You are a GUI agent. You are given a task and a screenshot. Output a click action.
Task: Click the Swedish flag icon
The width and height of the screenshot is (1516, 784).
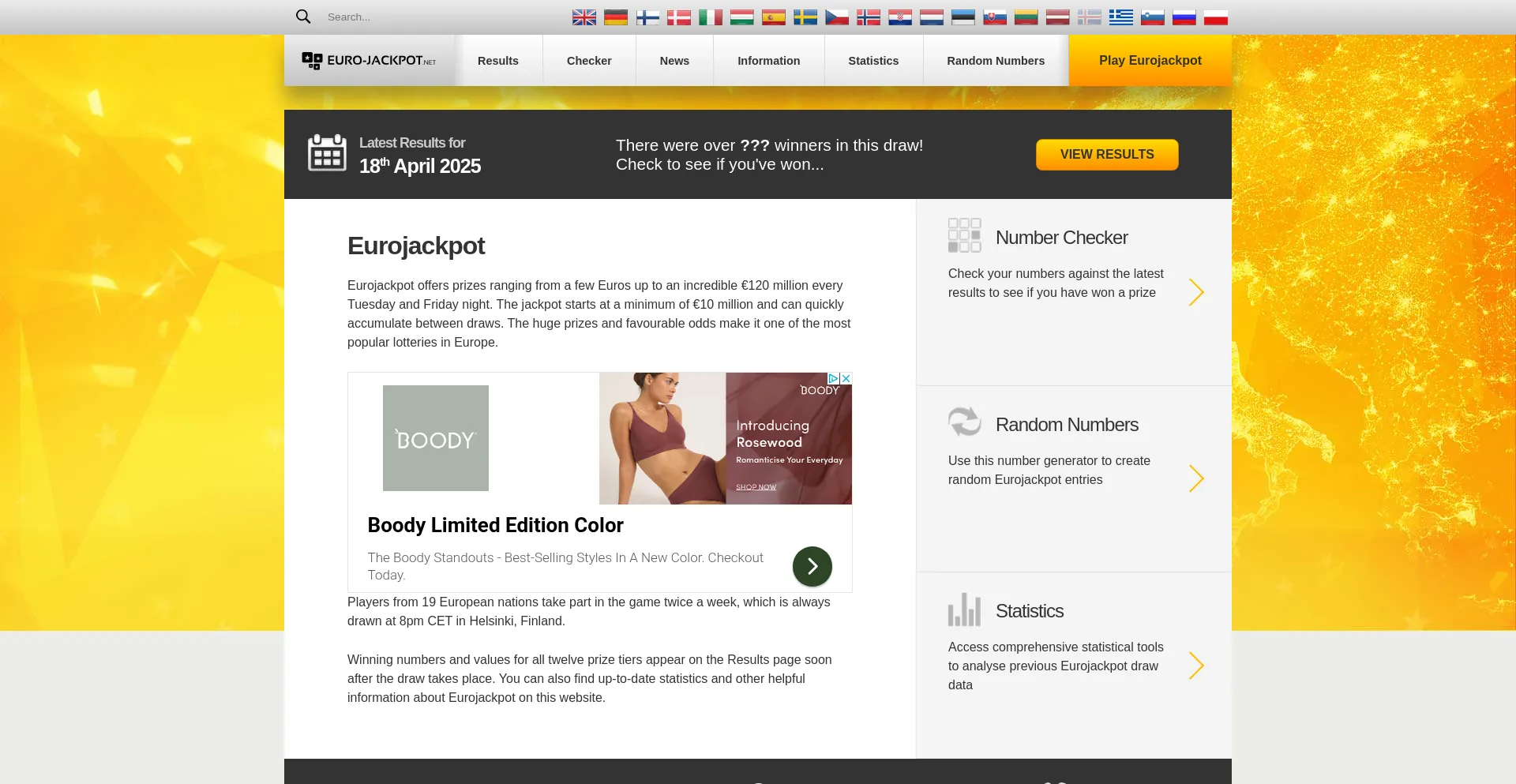point(805,16)
